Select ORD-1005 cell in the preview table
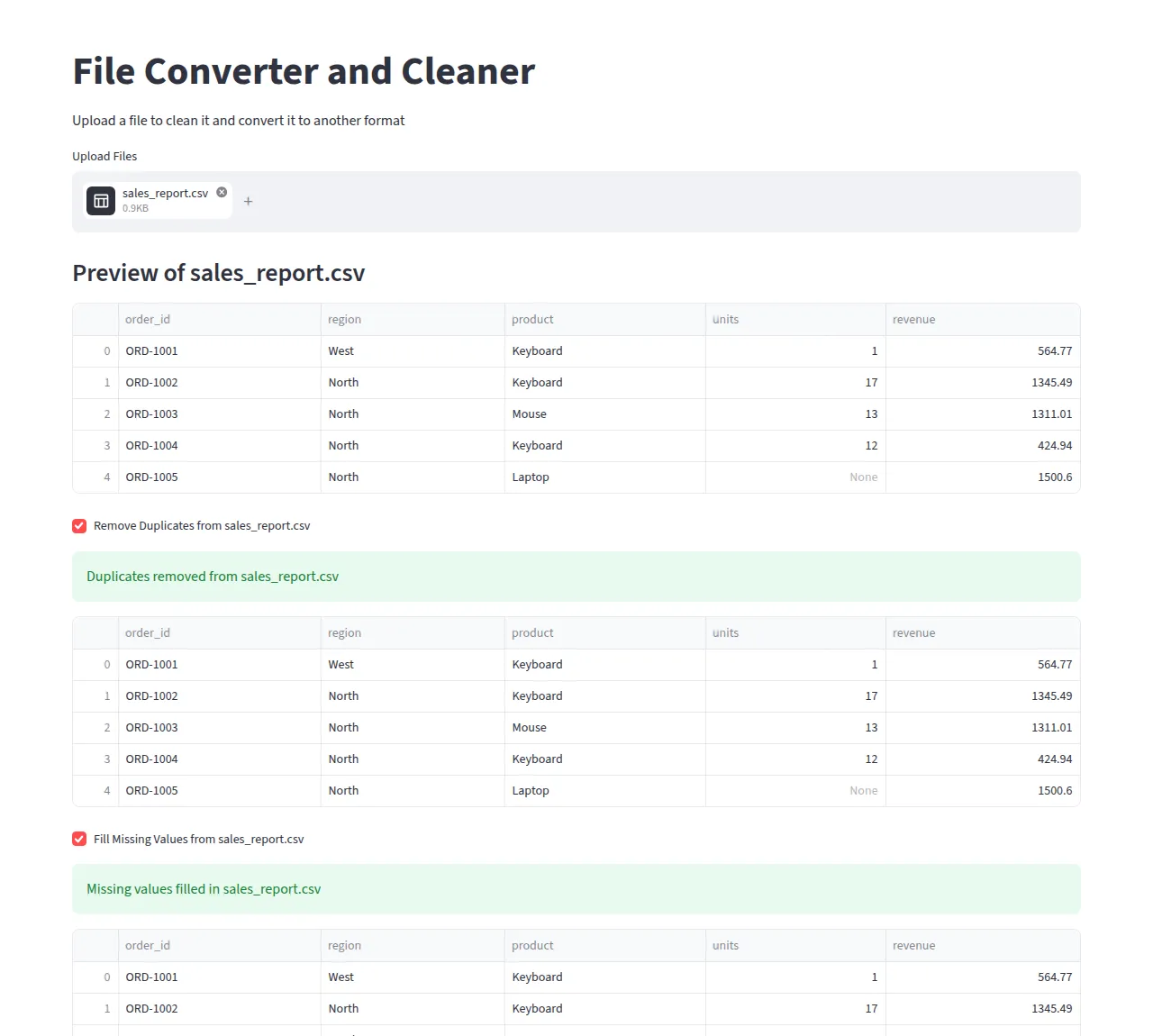 (219, 477)
